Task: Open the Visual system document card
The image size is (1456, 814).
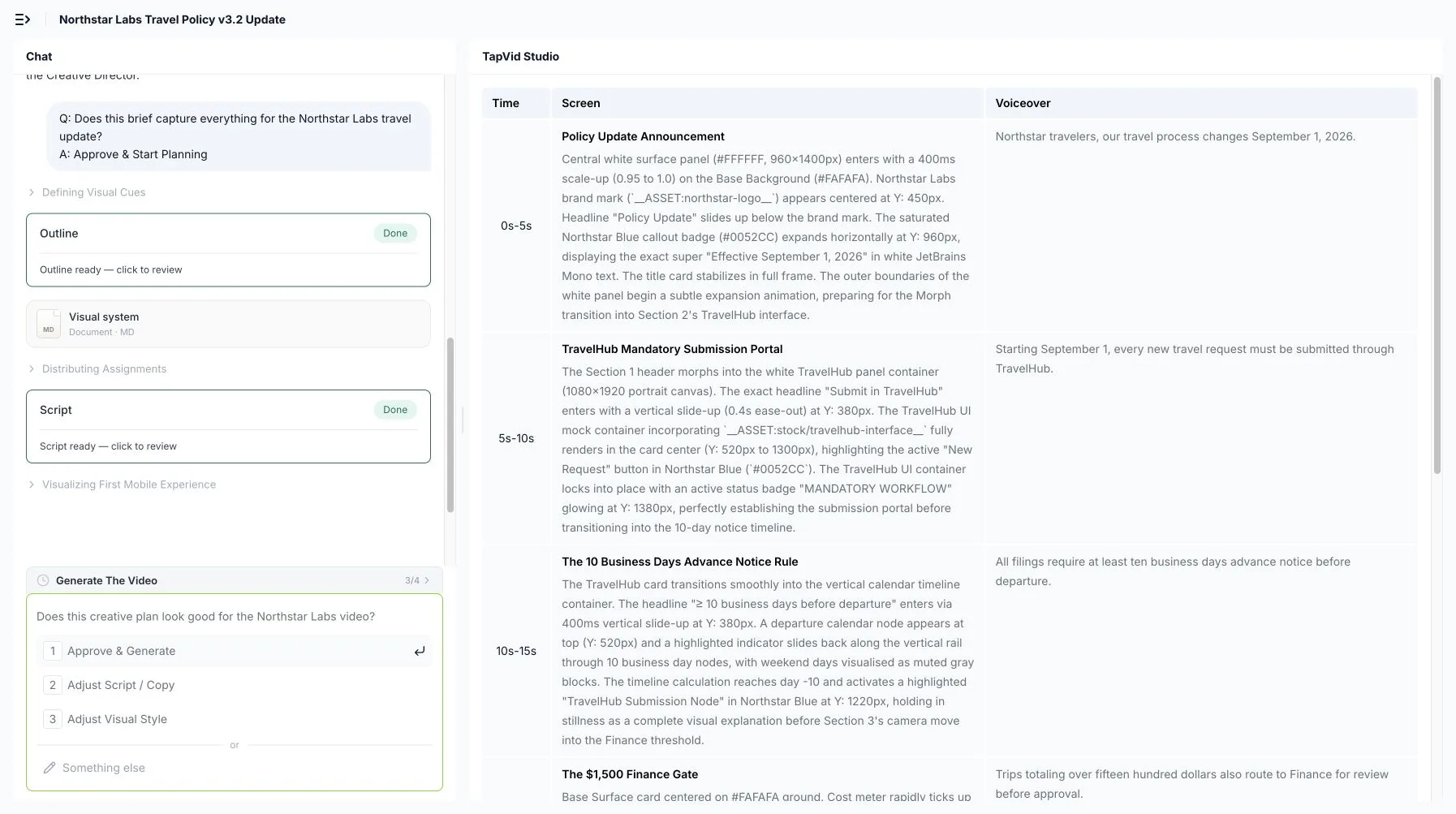Action: 228,324
